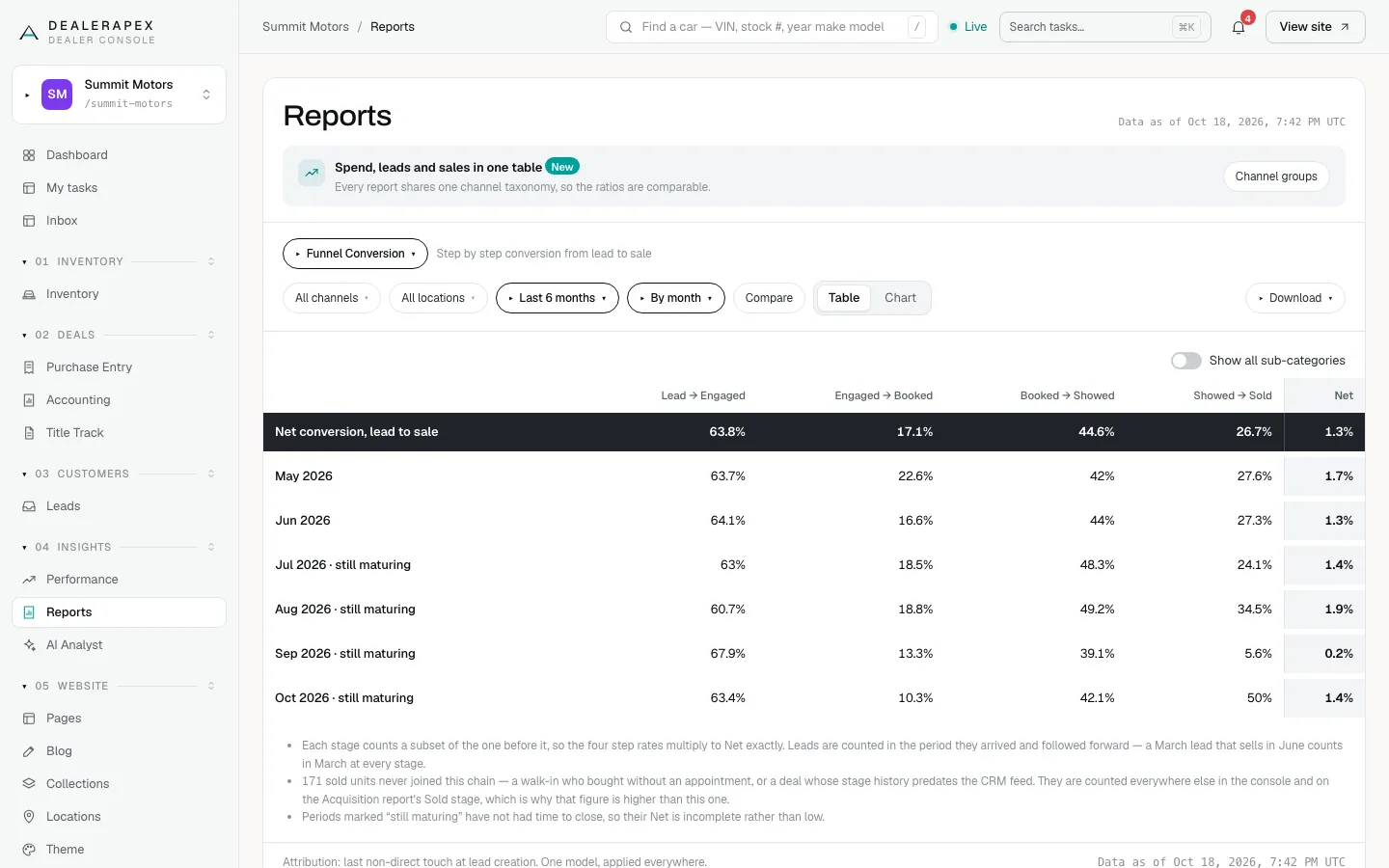Click the Compare button
The image size is (1389, 868).
click(x=769, y=298)
